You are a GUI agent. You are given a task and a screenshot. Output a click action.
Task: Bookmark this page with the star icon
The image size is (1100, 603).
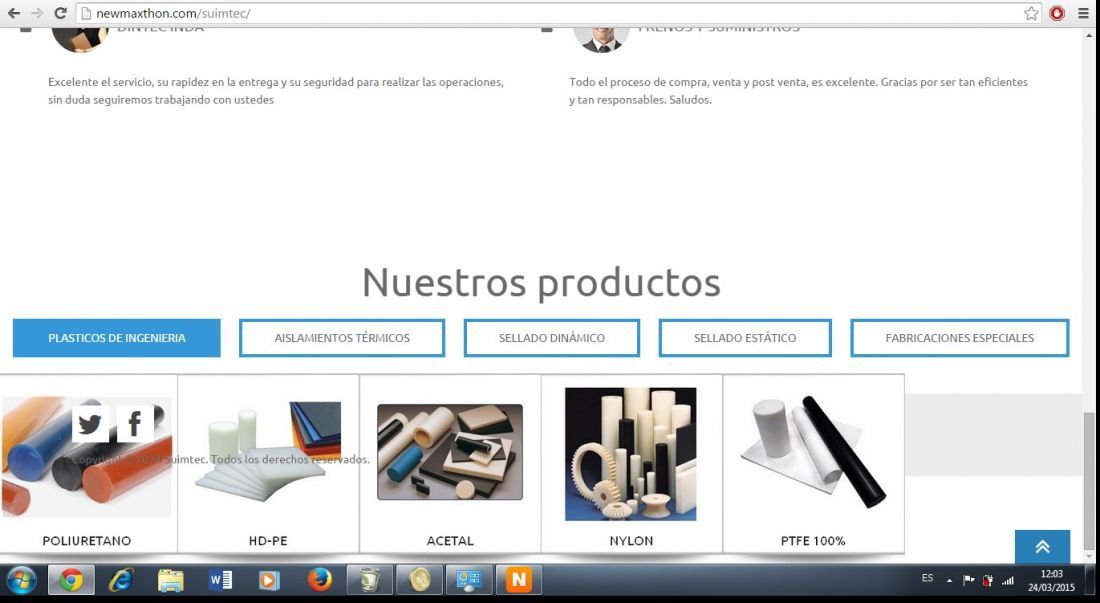click(1031, 13)
